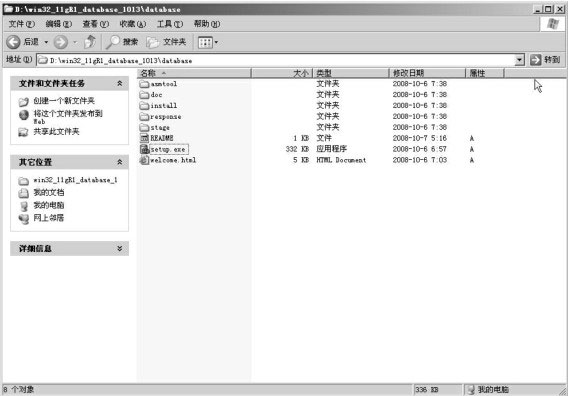
Task: Click inside the address bar path field
Action: point(275,60)
